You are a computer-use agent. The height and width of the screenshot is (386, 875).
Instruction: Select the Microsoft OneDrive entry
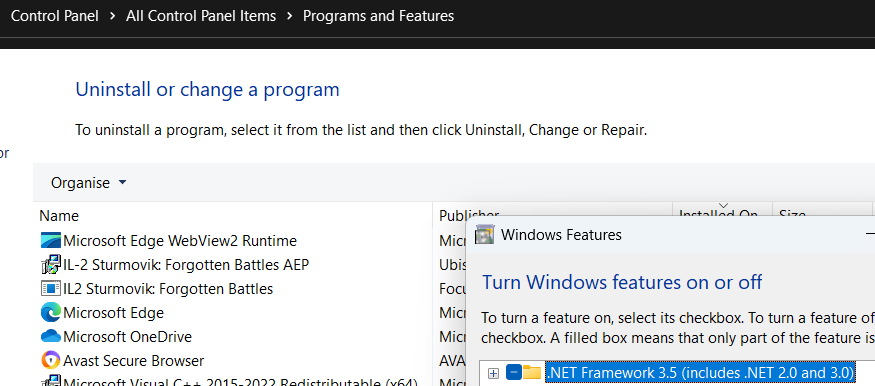click(127, 336)
